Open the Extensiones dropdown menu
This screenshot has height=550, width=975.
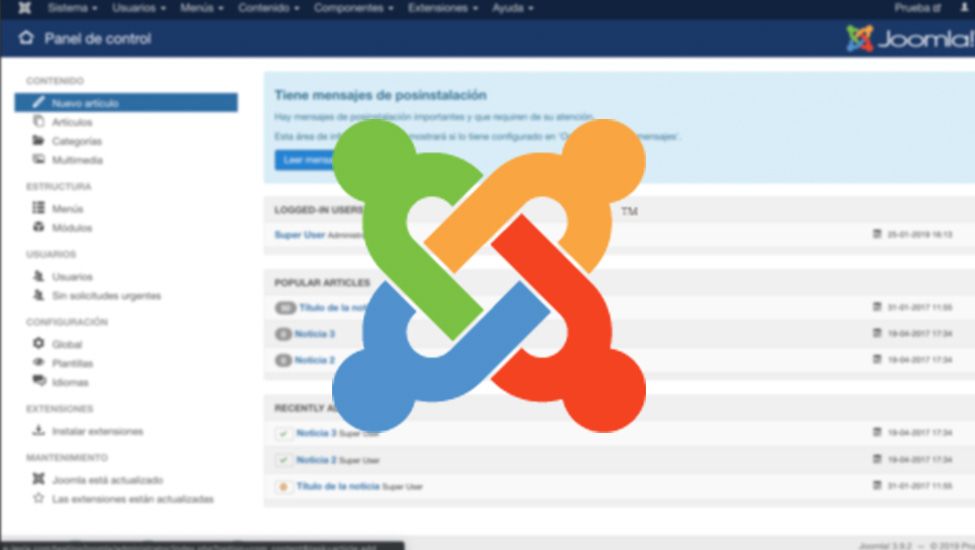pyautogui.click(x=443, y=8)
